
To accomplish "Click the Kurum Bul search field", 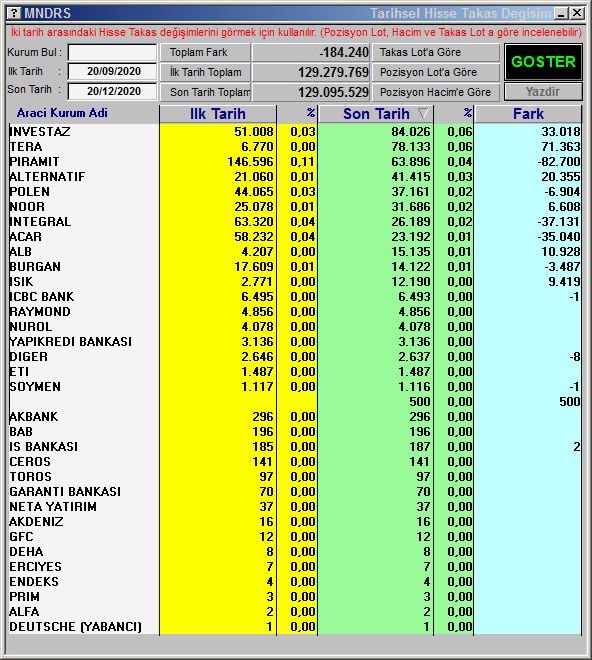I will 112,53.
